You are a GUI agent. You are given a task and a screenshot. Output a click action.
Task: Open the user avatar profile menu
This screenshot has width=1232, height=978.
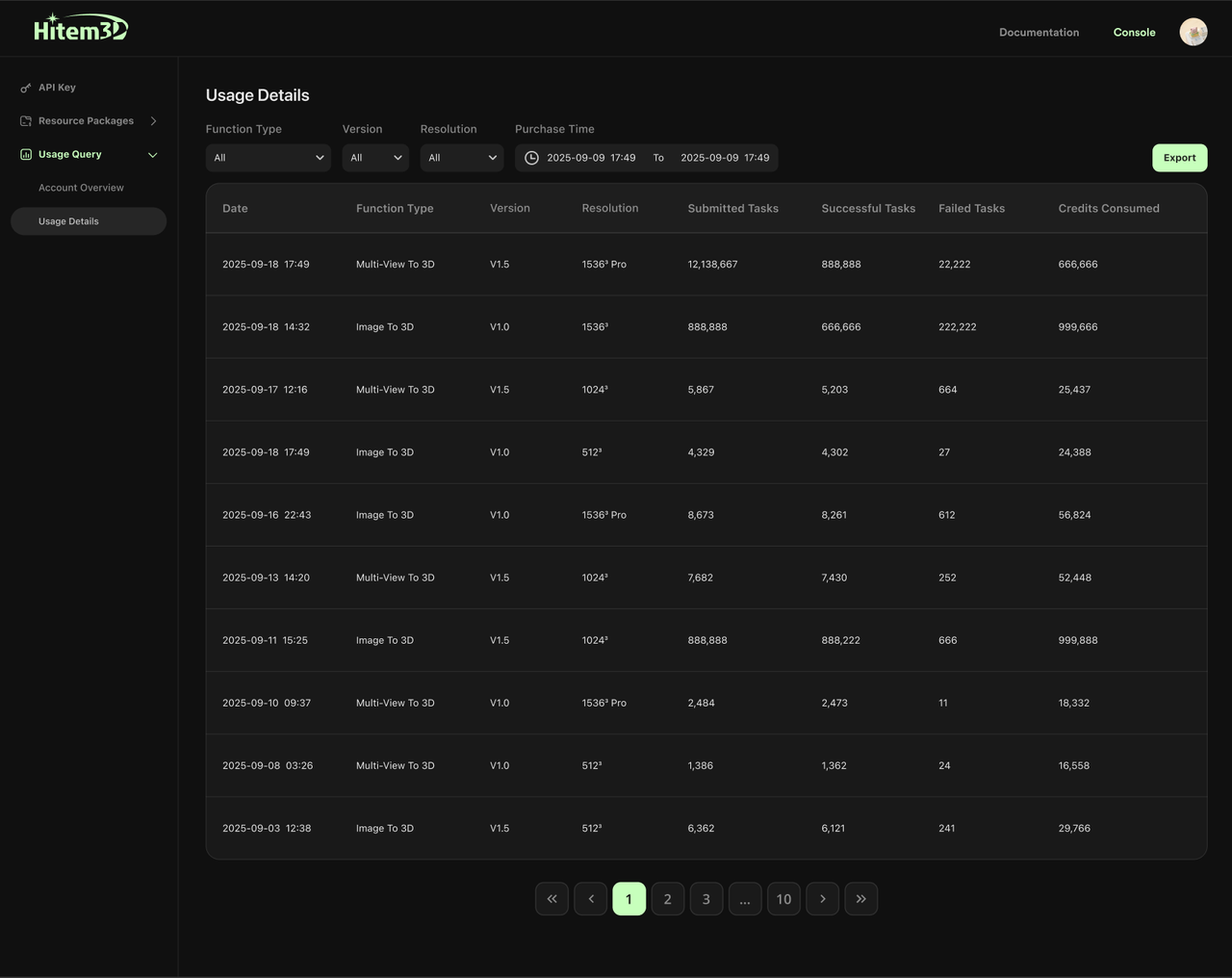click(1193, 32)
